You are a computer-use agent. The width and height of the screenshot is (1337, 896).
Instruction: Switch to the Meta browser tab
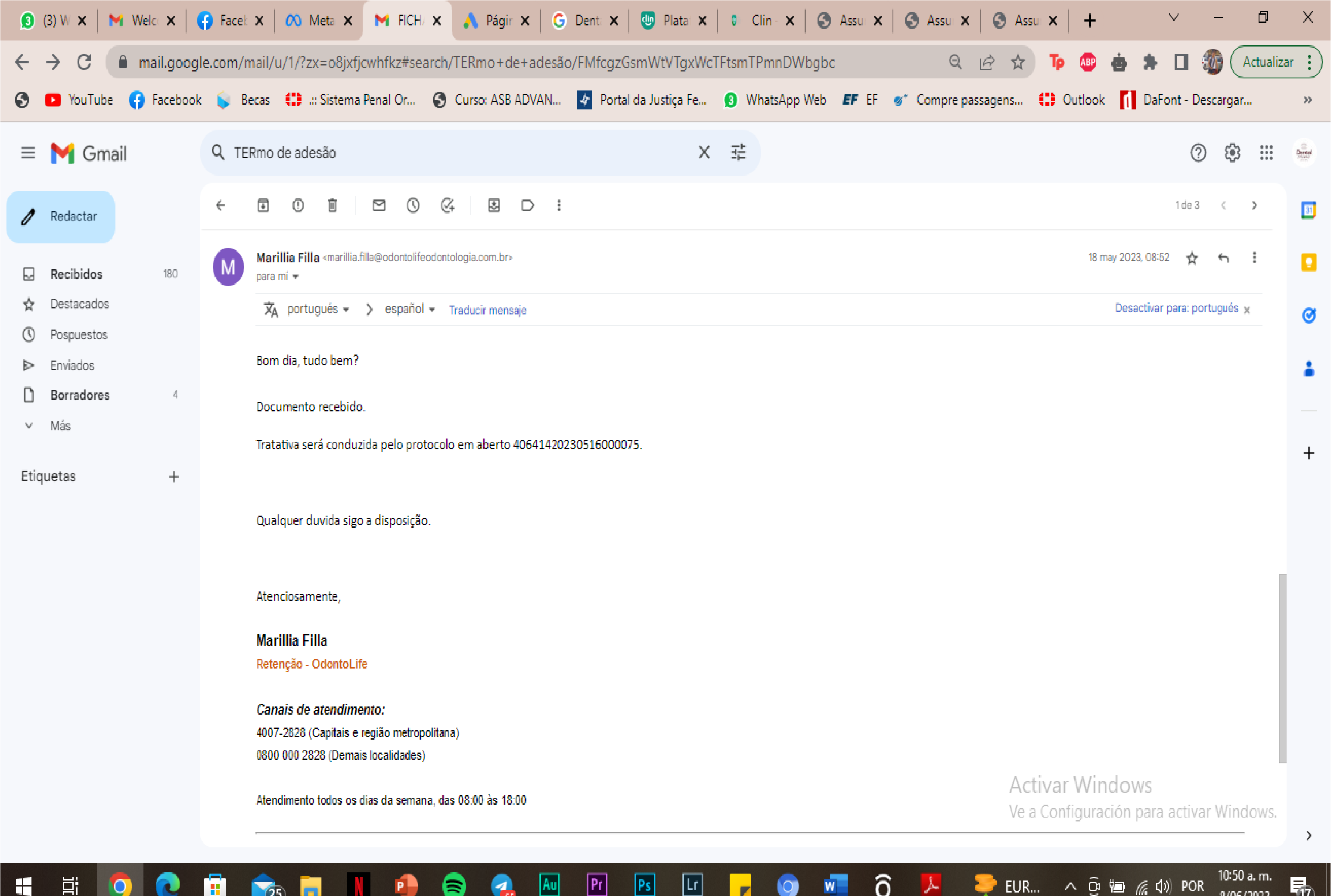coord(318,21)
